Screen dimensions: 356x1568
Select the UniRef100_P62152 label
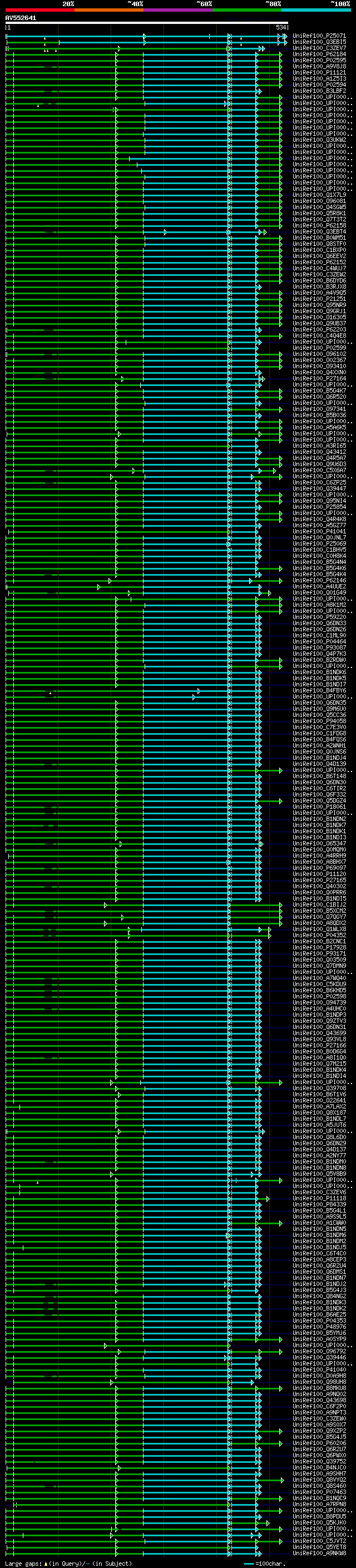(x=319, y=263)
